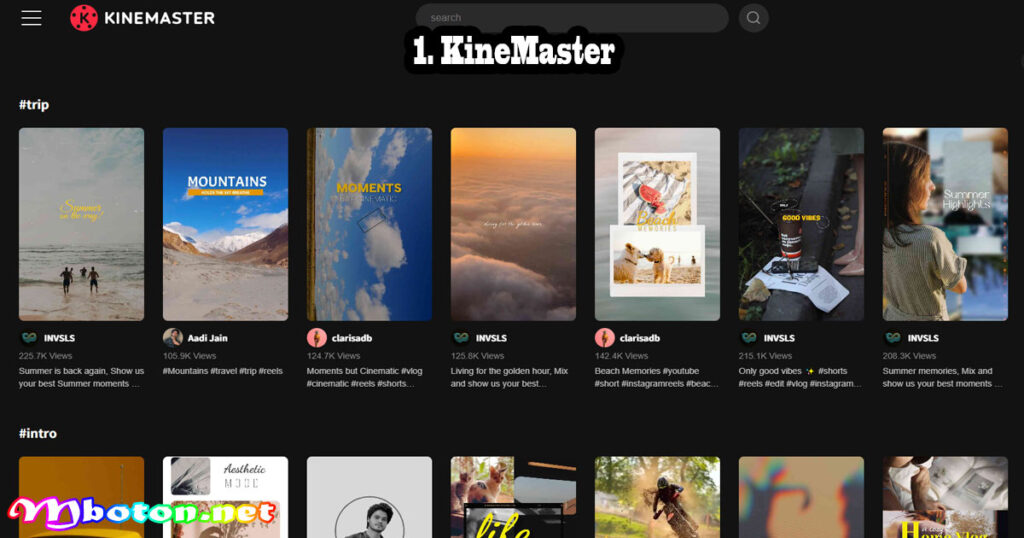Click the '142.4K Views' count
The height and width of the screenshot is (538, 1024).
(x=622, y=356)
